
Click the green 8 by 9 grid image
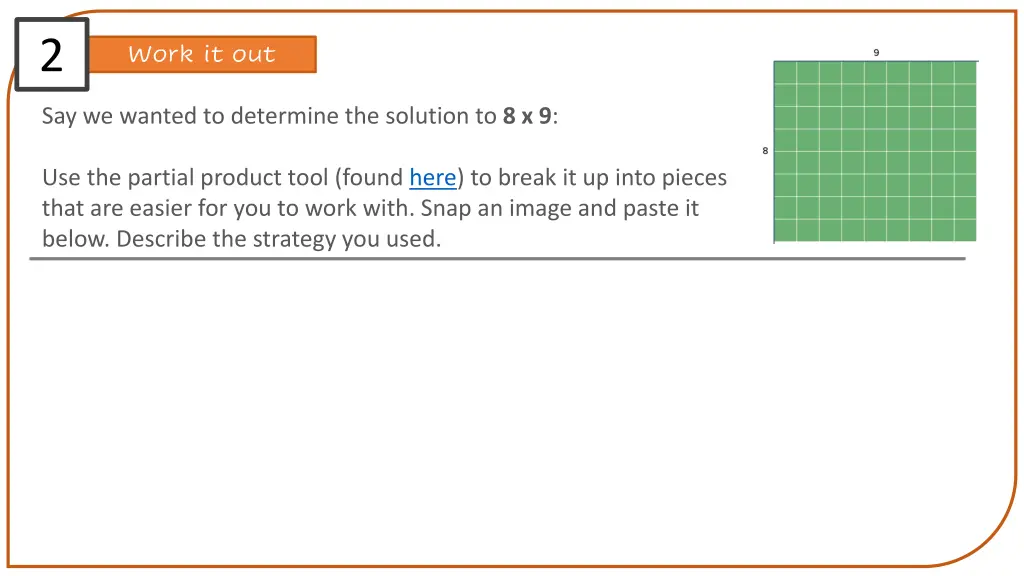(875, 151)
